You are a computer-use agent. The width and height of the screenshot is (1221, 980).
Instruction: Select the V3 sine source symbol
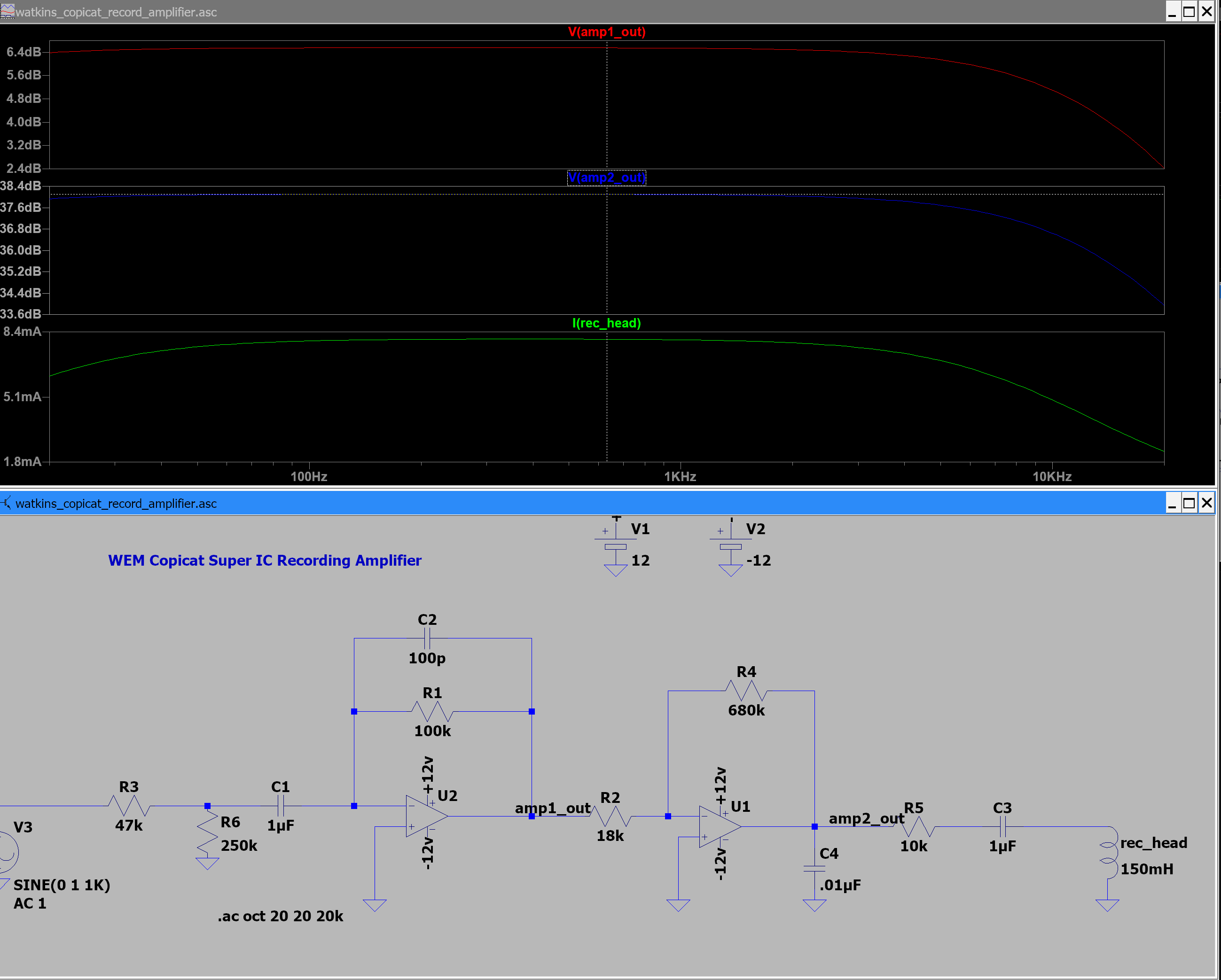click(x=8, y=852)
